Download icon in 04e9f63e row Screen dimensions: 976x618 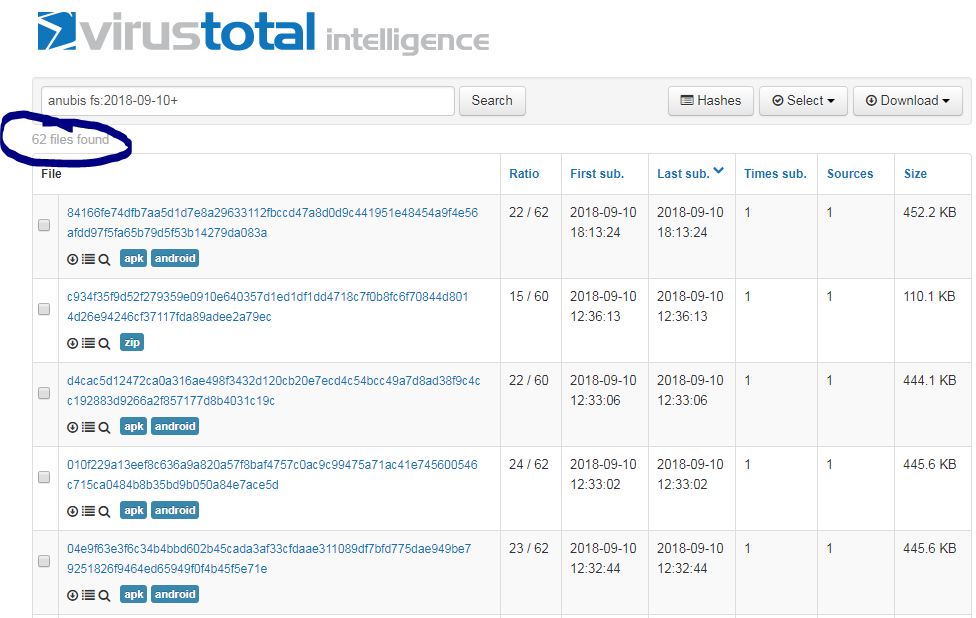pyautogui.click(x=72, y=595)
